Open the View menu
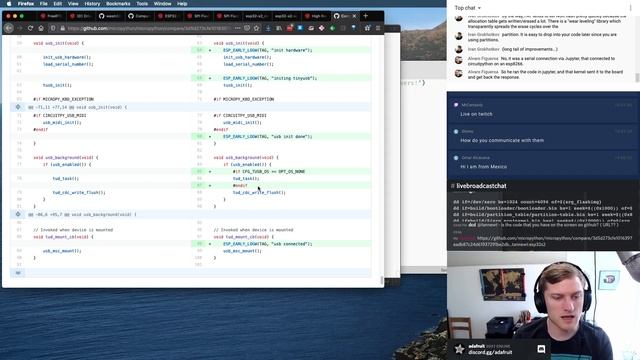This screenshot has width=640, height=360. coord(73,4)
